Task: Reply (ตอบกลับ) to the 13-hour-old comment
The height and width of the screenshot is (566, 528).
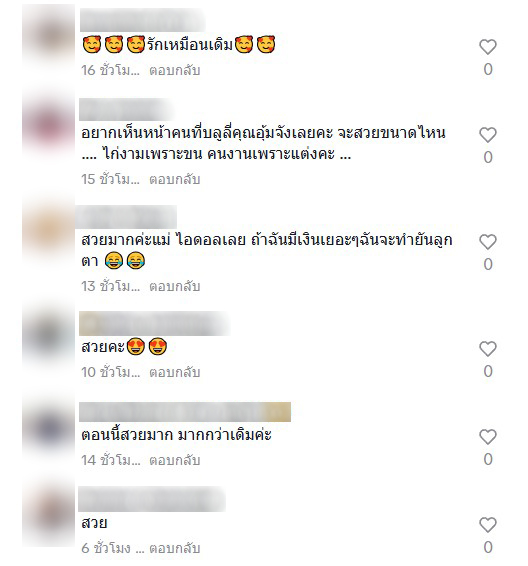Action: pyautogui.click(x=175, y=286)
